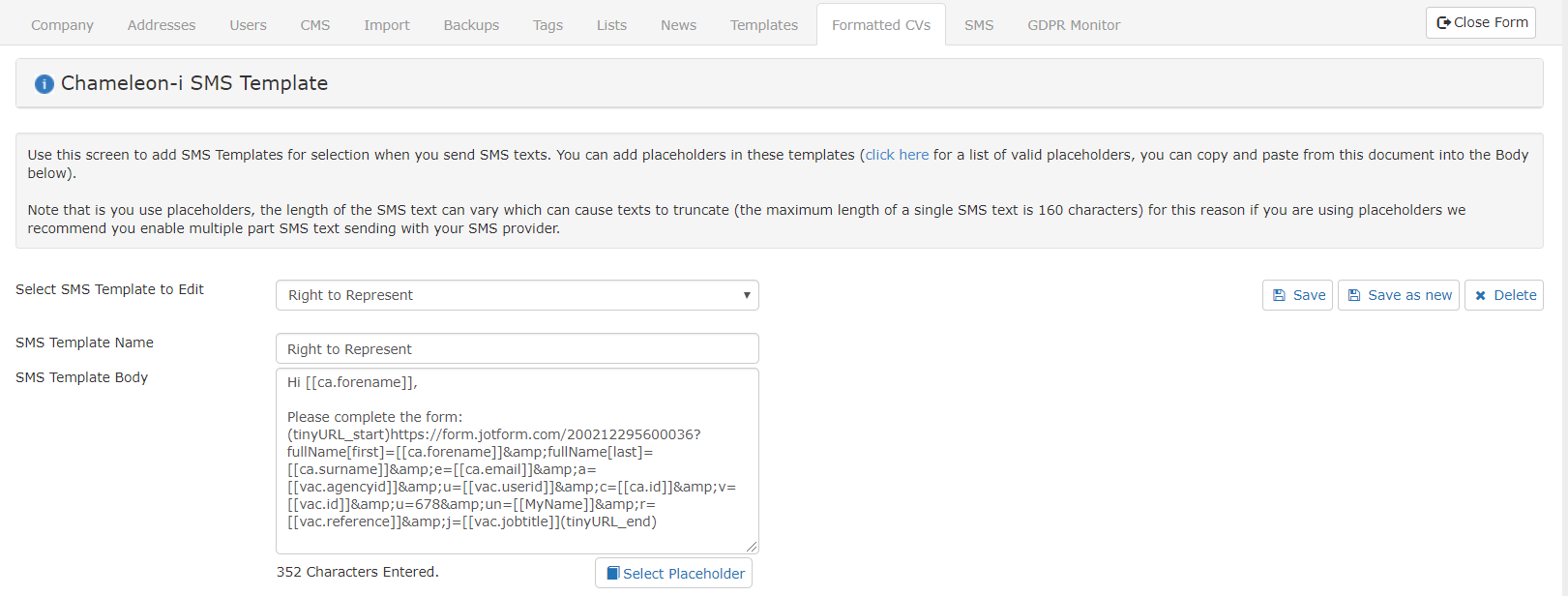Focus the SMS Template Name field

(x=518, y=348)
